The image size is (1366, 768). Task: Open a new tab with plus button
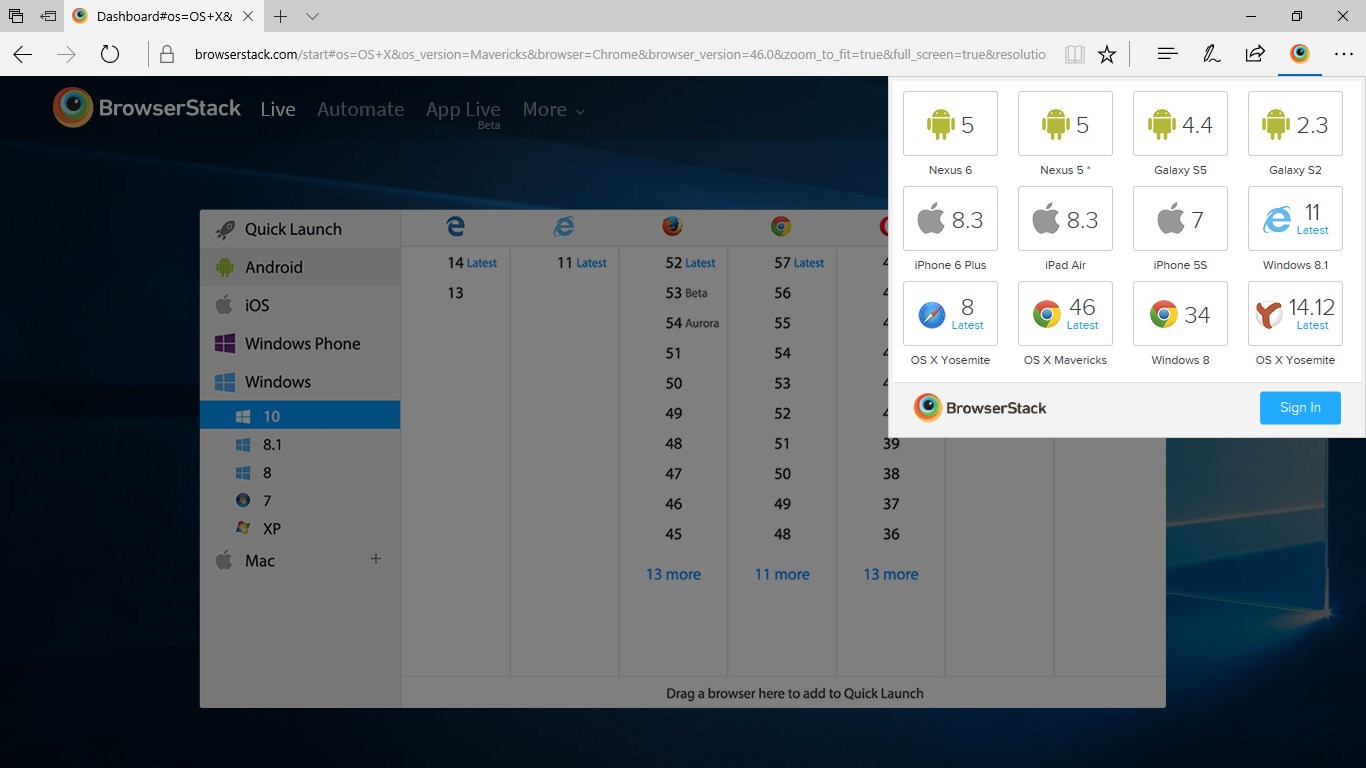(x=281, y=16)
